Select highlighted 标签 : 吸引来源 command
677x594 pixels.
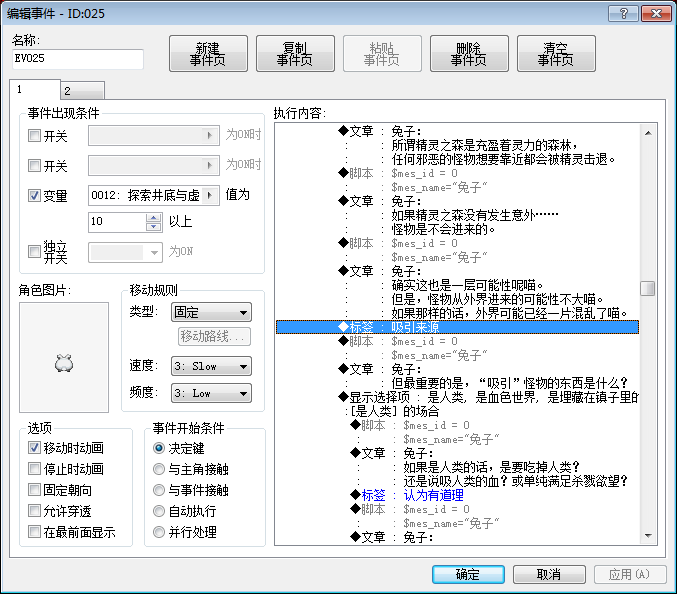pos(457,327)
